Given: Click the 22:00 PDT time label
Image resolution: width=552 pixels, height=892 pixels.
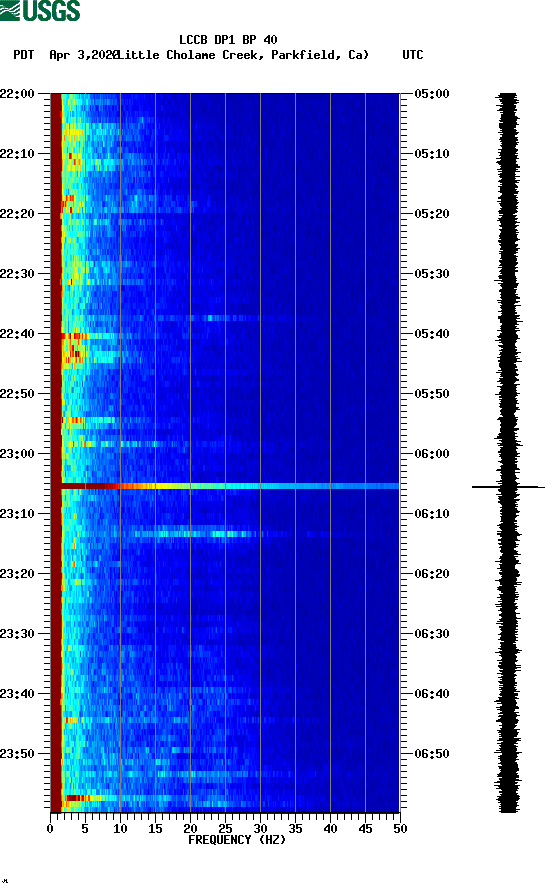Looking at the screenshot, I should (17, 94).
